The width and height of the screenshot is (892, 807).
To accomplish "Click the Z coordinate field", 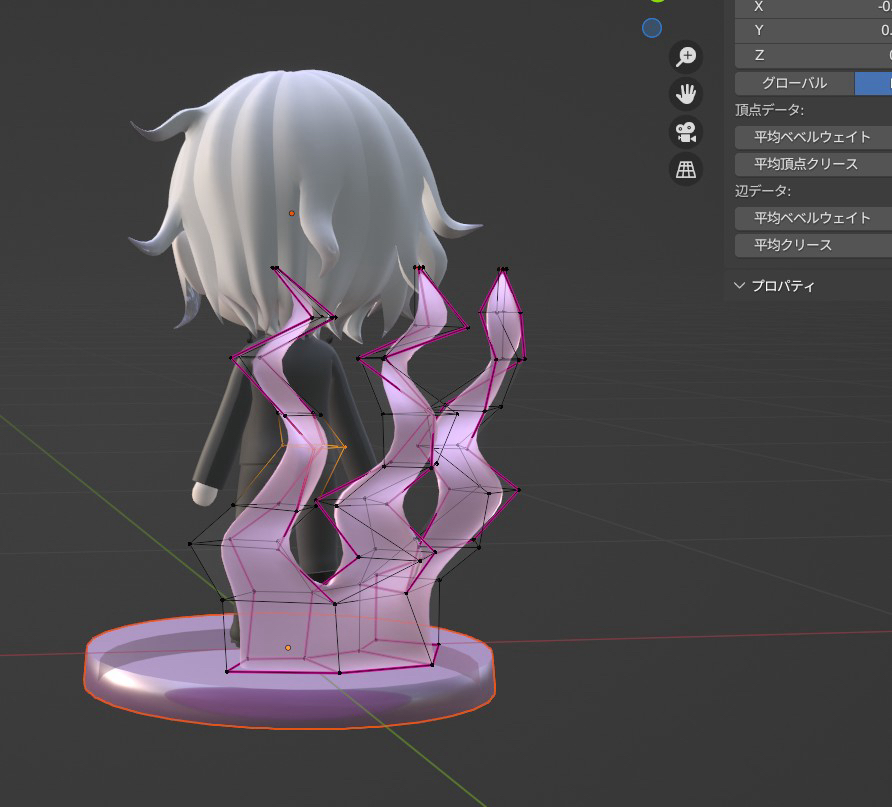I will tap(813, 56).
